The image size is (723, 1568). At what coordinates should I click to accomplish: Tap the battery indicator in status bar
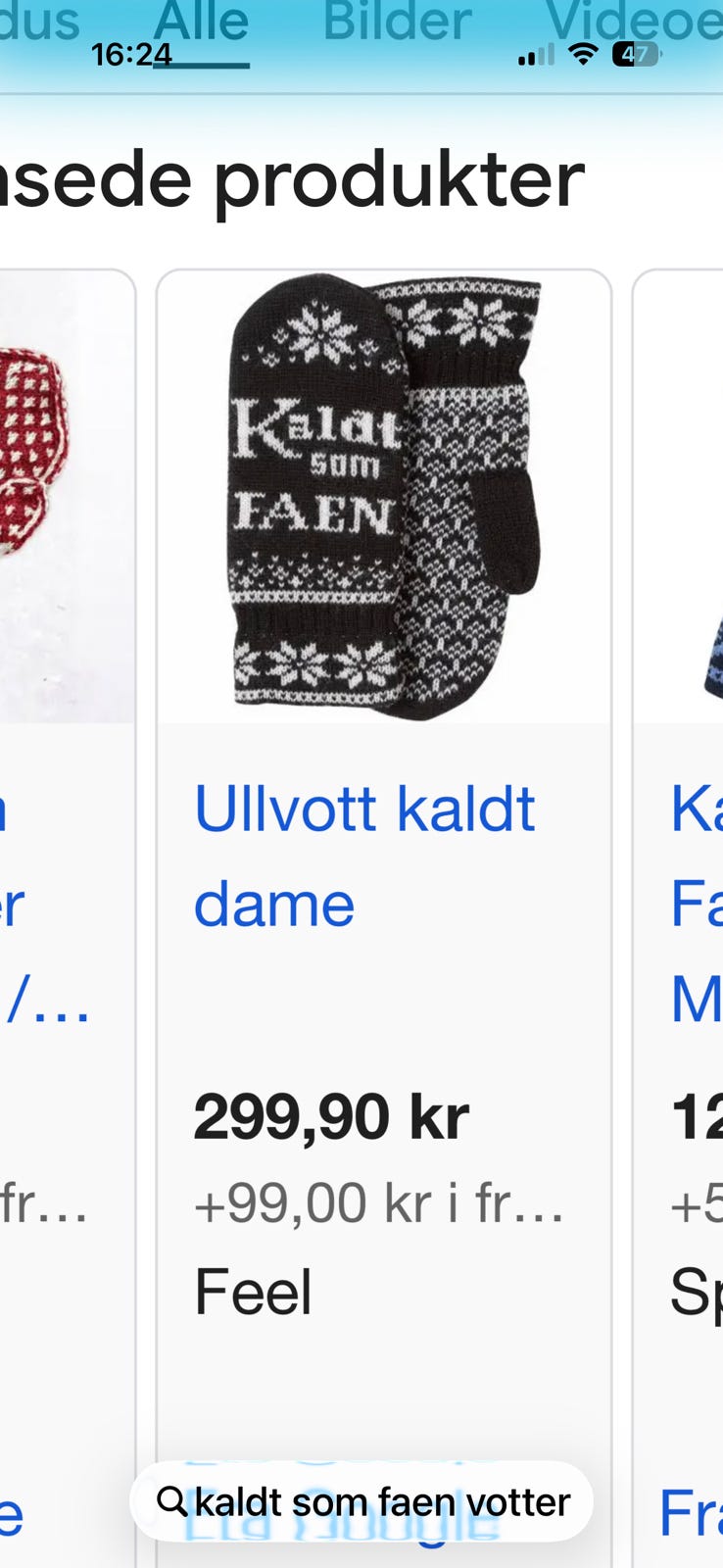point(636,55)
